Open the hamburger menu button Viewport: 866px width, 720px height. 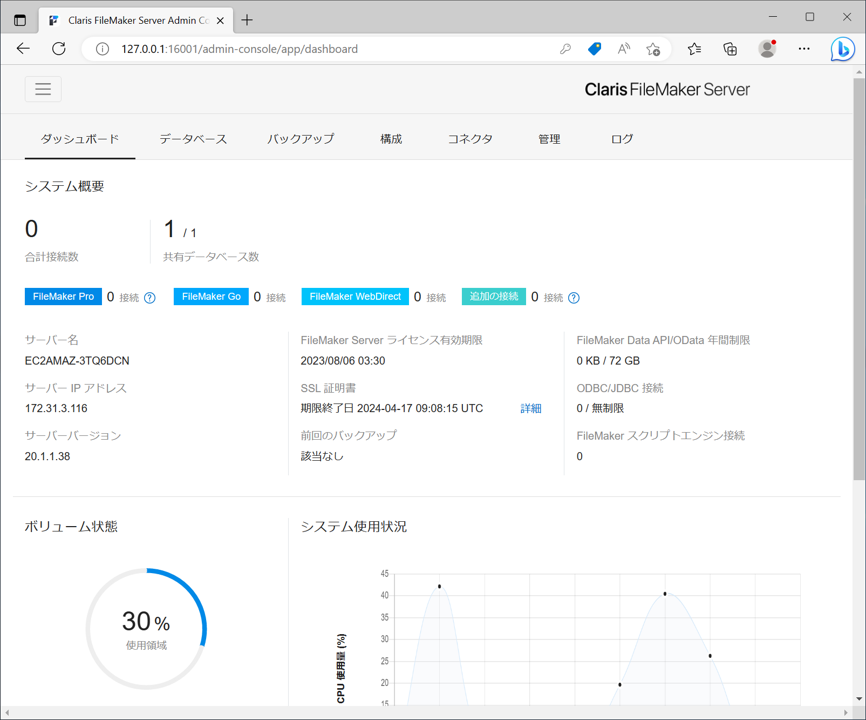pos(43,89)
